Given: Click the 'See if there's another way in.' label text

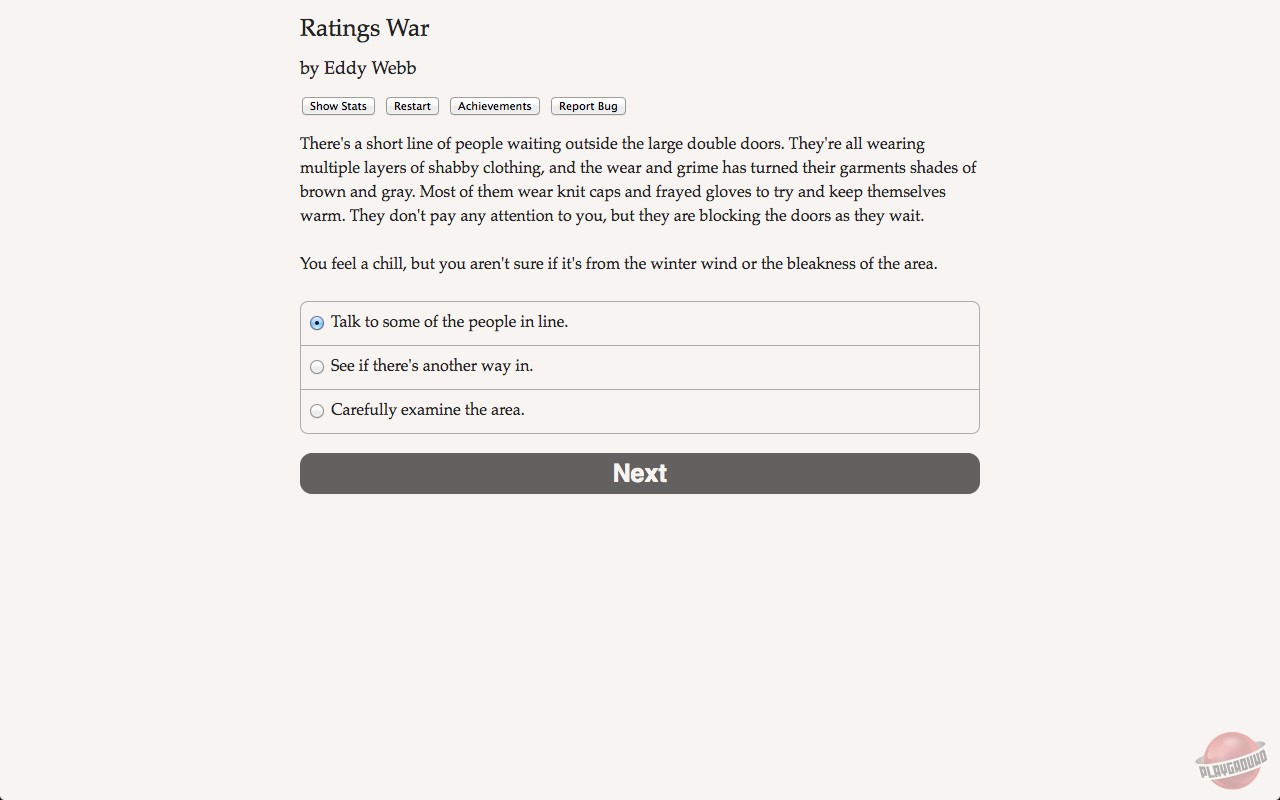Looking at the screenshot, I should point(432,366).
